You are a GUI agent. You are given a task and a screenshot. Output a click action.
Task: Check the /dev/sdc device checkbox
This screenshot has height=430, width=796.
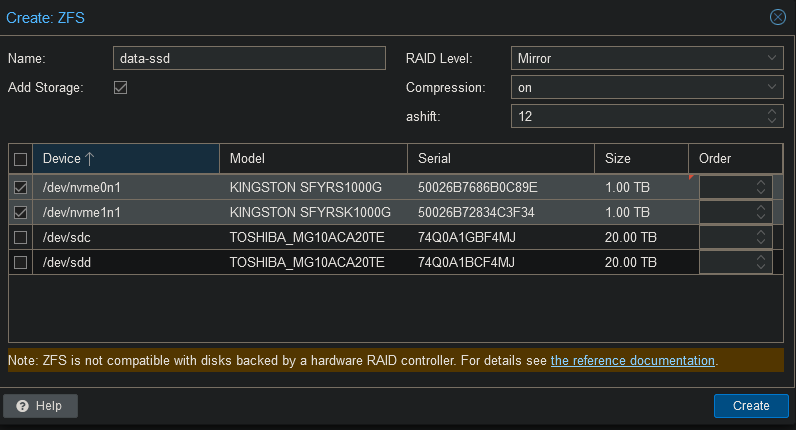click(21, 237)
